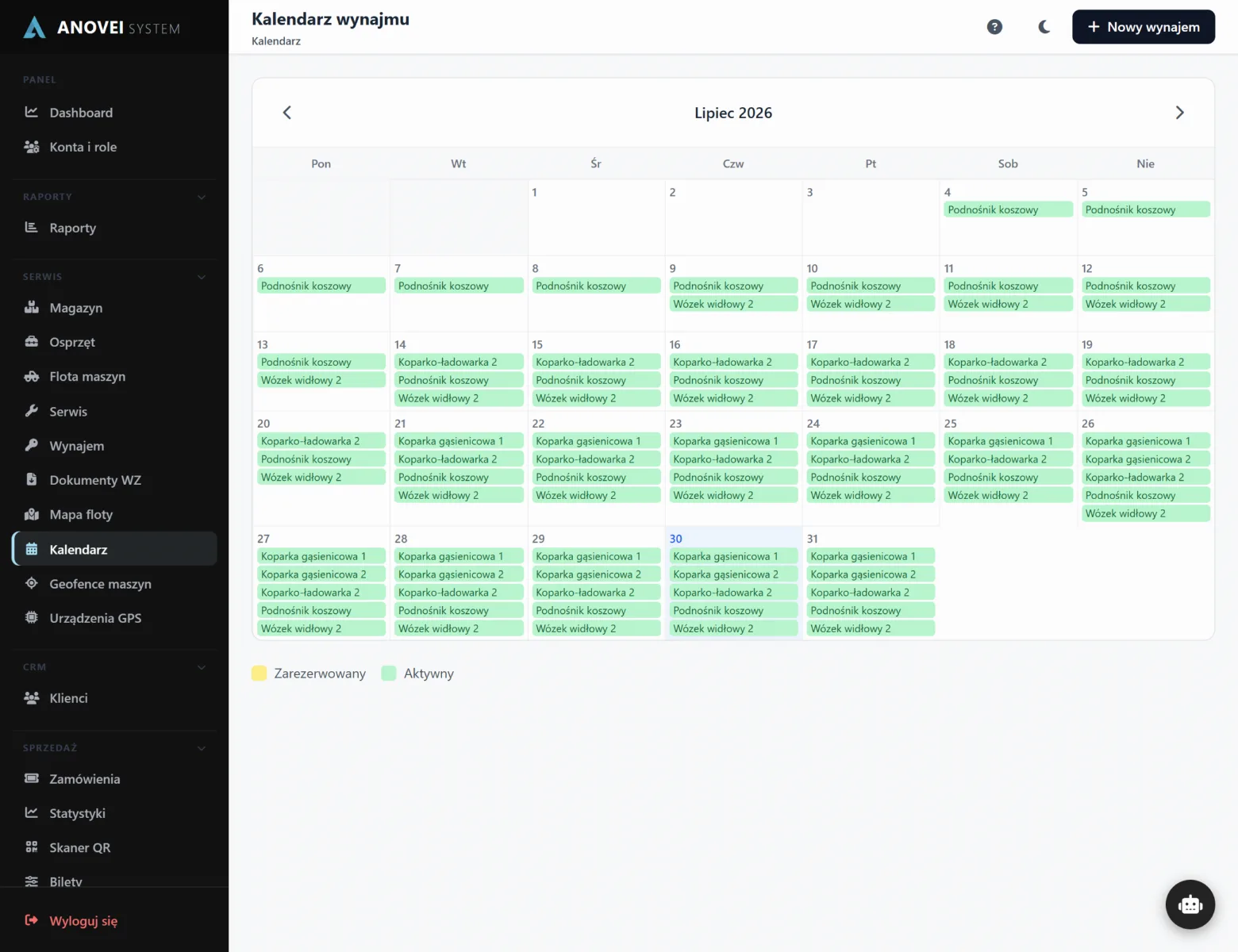
Task: Go to next month after Lipiec 2026
Action: pyautogui.click(x=1179, y=113)
